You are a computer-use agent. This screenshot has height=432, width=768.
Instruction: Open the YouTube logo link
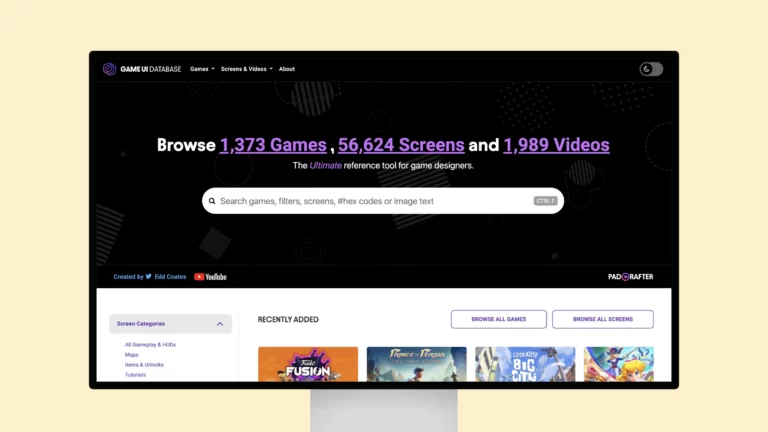[x=210, y=277]
